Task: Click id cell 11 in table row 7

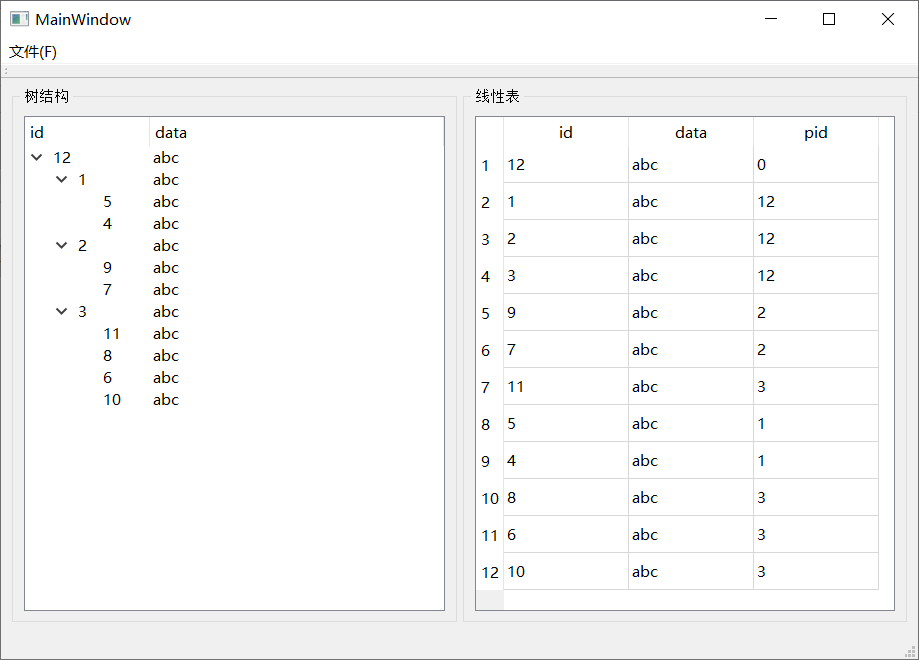Action: pos(566,386)
